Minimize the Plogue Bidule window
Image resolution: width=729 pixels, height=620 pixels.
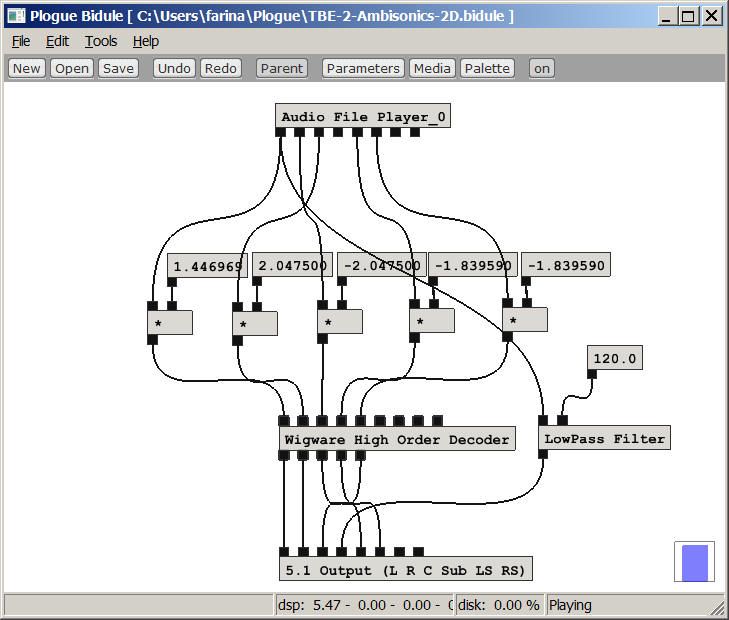[667, 16]
